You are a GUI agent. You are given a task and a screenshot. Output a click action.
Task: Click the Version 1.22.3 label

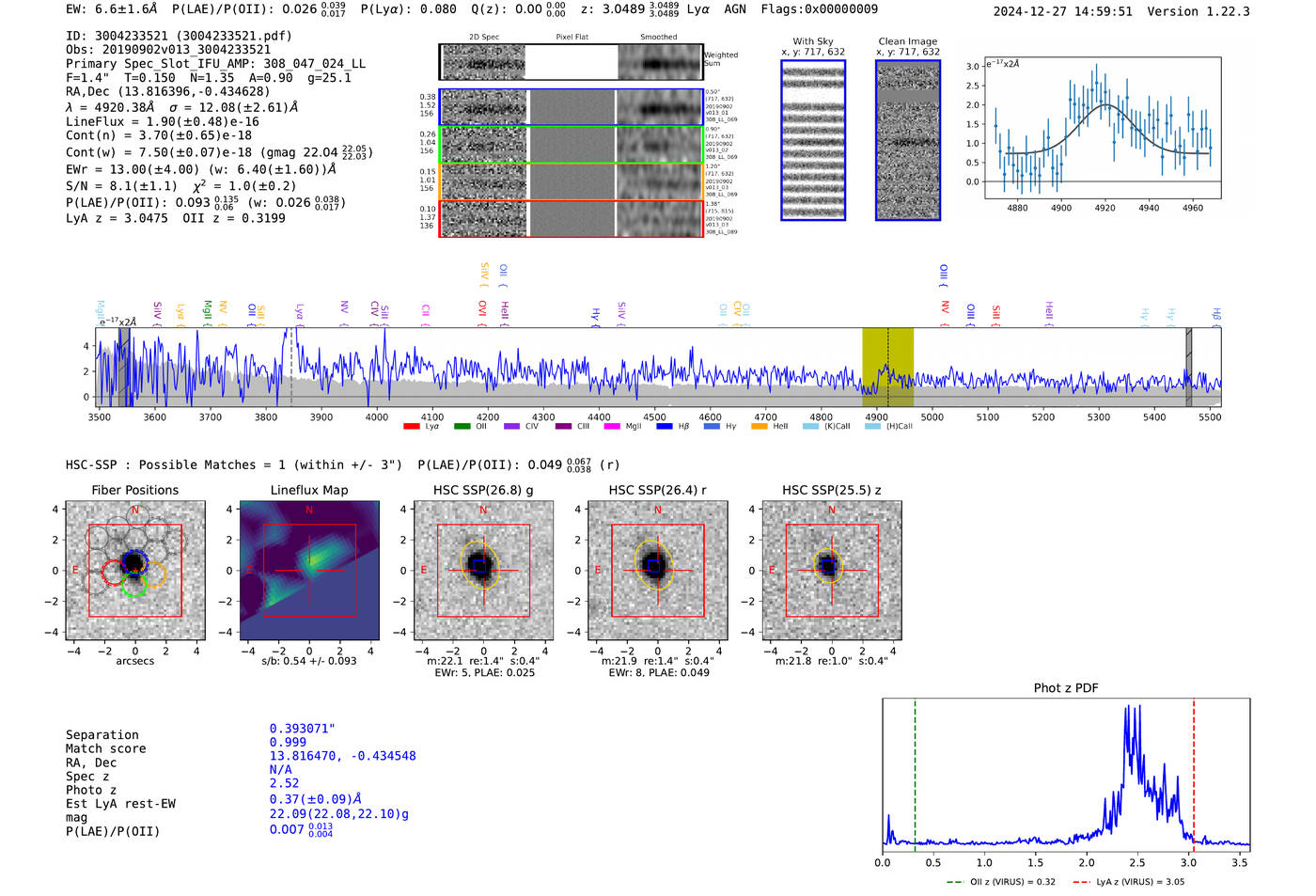pyautogui.click(x=1198, y=11)
